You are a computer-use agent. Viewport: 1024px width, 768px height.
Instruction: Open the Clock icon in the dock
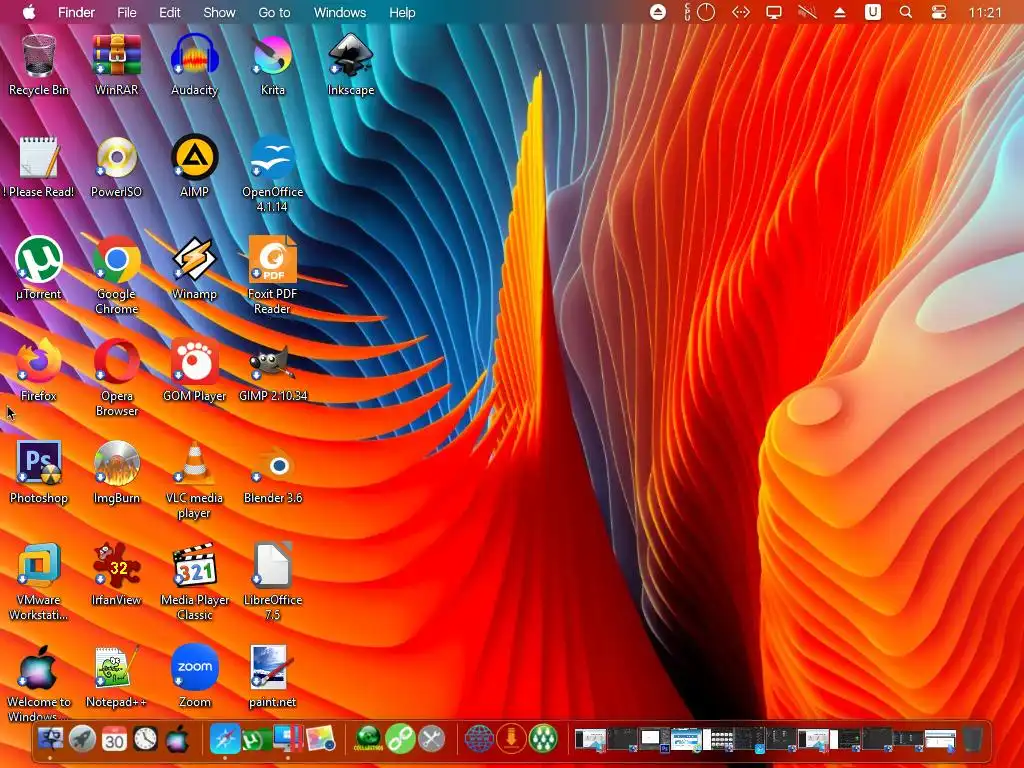tap(145, 739)
